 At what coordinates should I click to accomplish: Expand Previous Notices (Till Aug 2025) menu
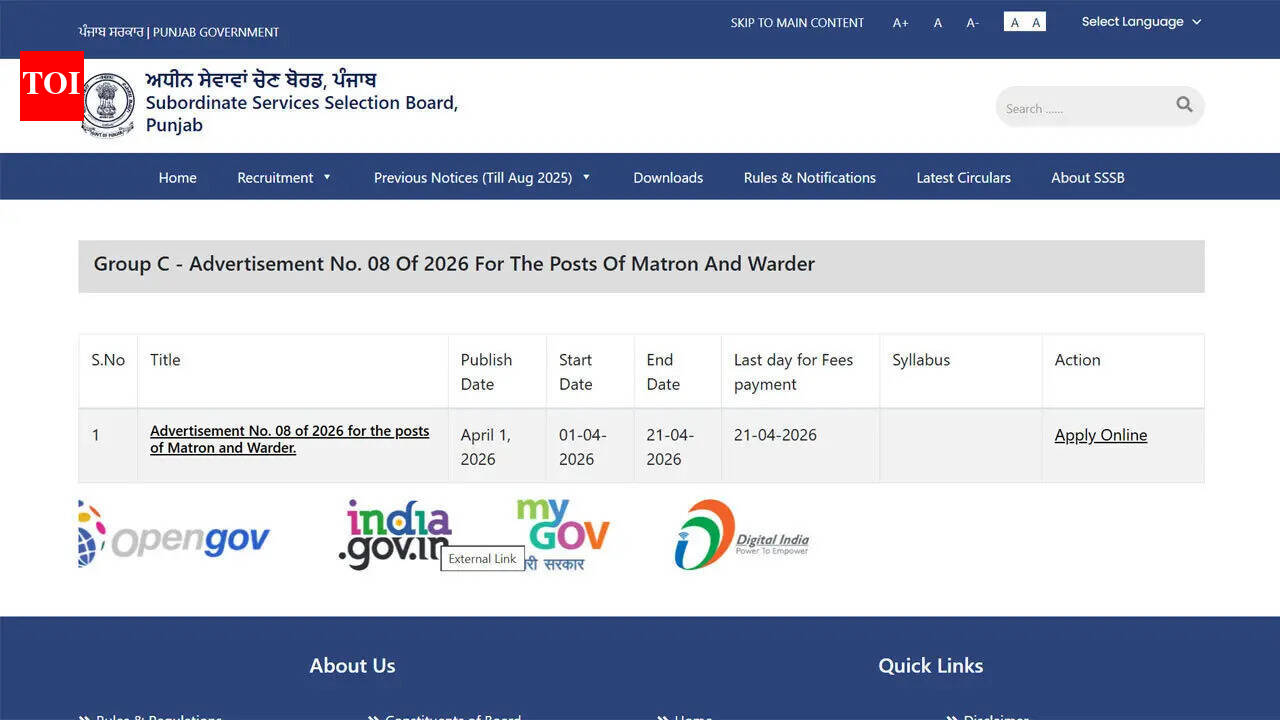pos(482,178)
